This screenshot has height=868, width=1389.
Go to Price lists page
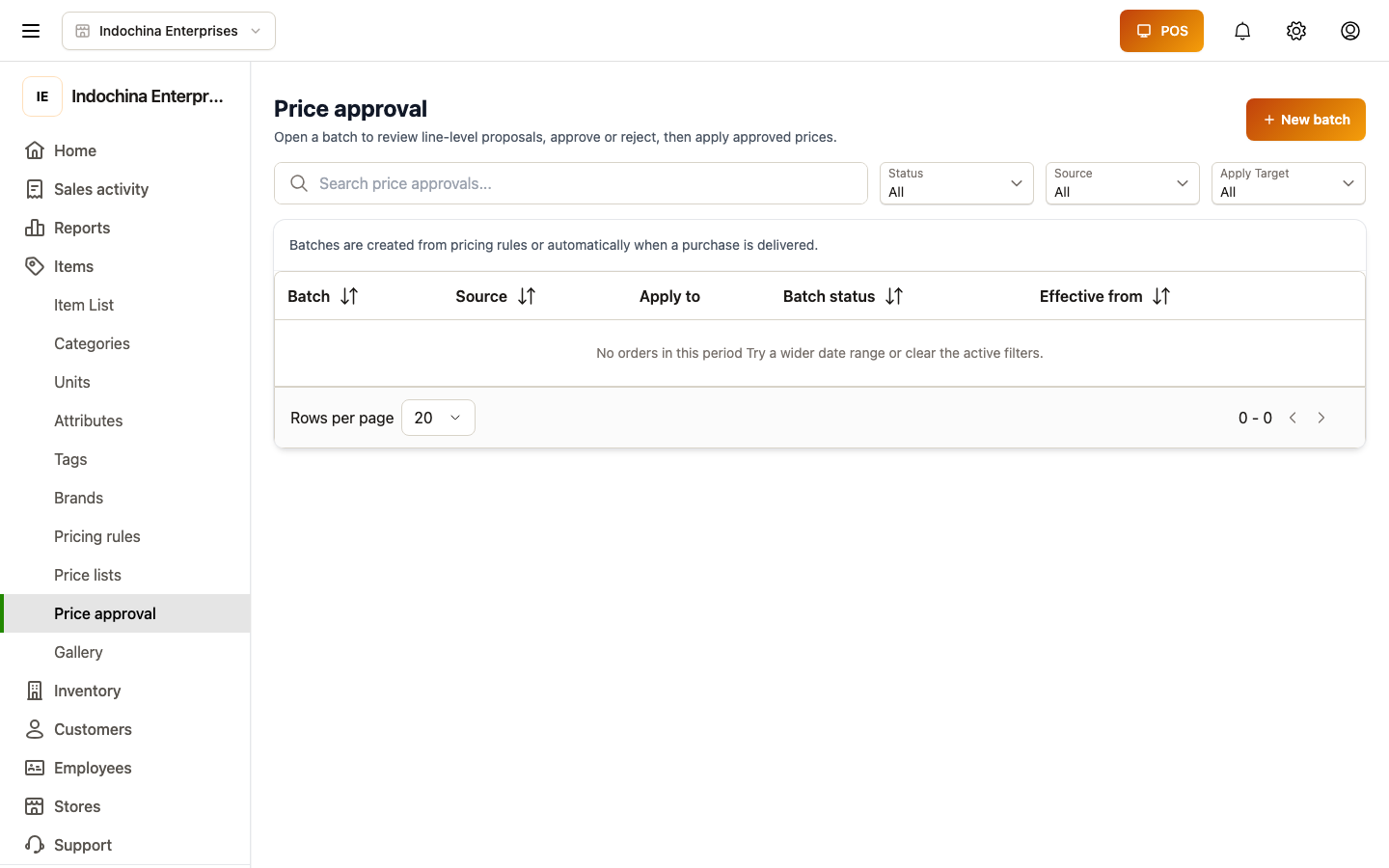pyautogui.click(x=125, y=575)
